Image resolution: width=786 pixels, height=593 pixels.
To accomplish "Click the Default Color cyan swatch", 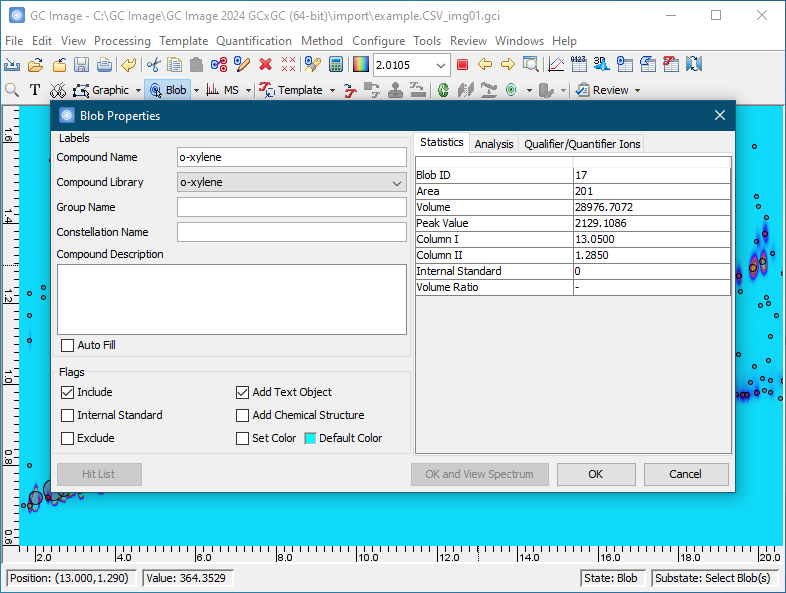I will [310, 438].
